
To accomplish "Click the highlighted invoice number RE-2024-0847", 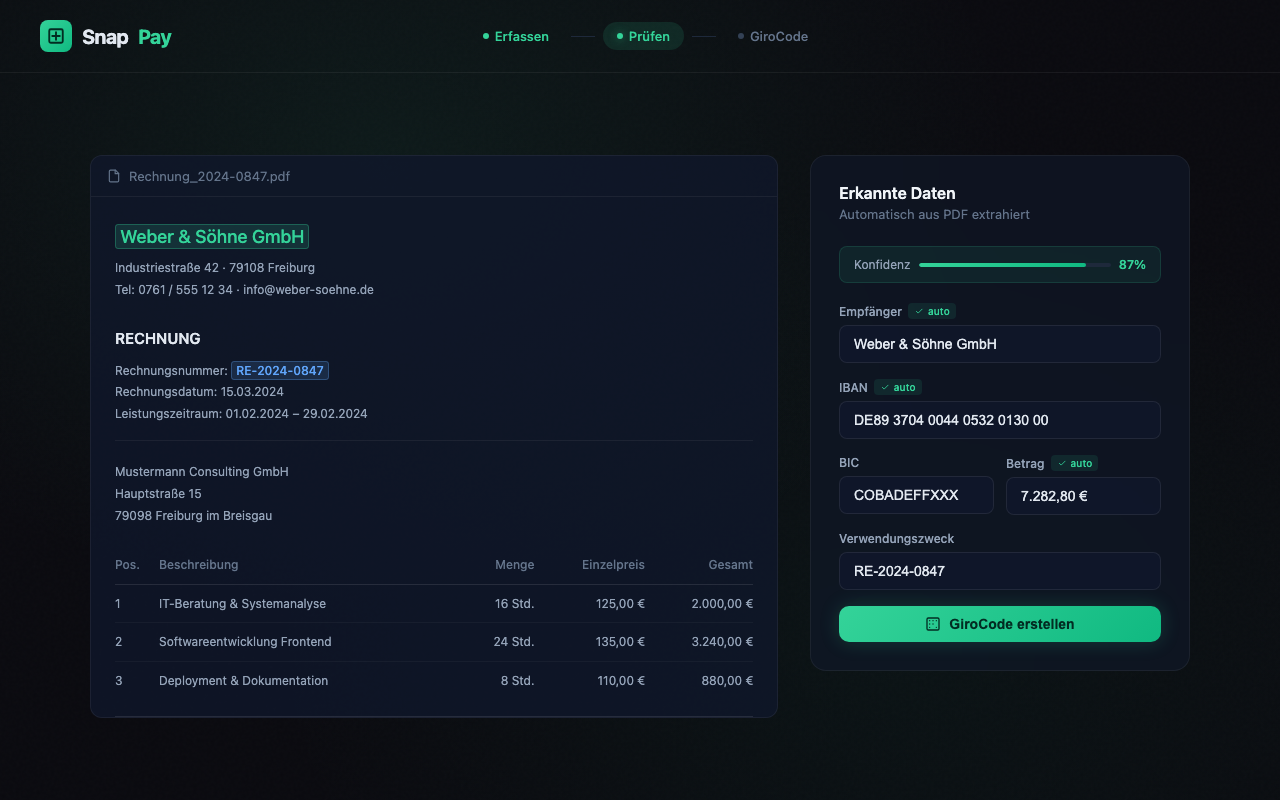I will tap(280, 371).
